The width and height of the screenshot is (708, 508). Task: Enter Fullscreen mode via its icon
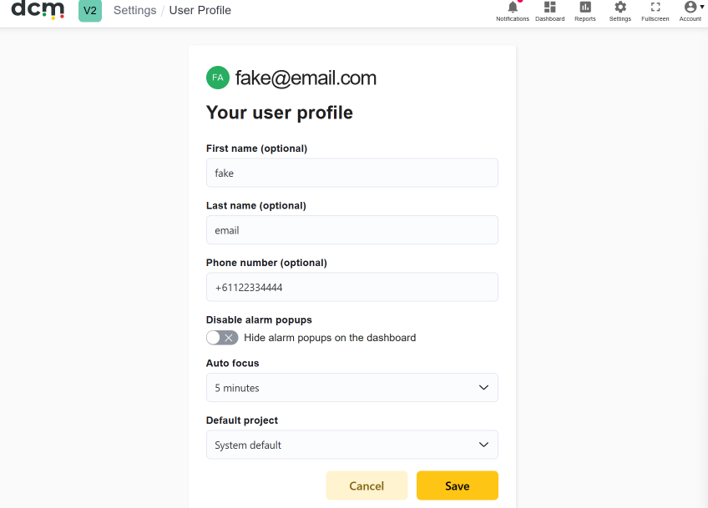pyautogui.click(x=655, y=7)
